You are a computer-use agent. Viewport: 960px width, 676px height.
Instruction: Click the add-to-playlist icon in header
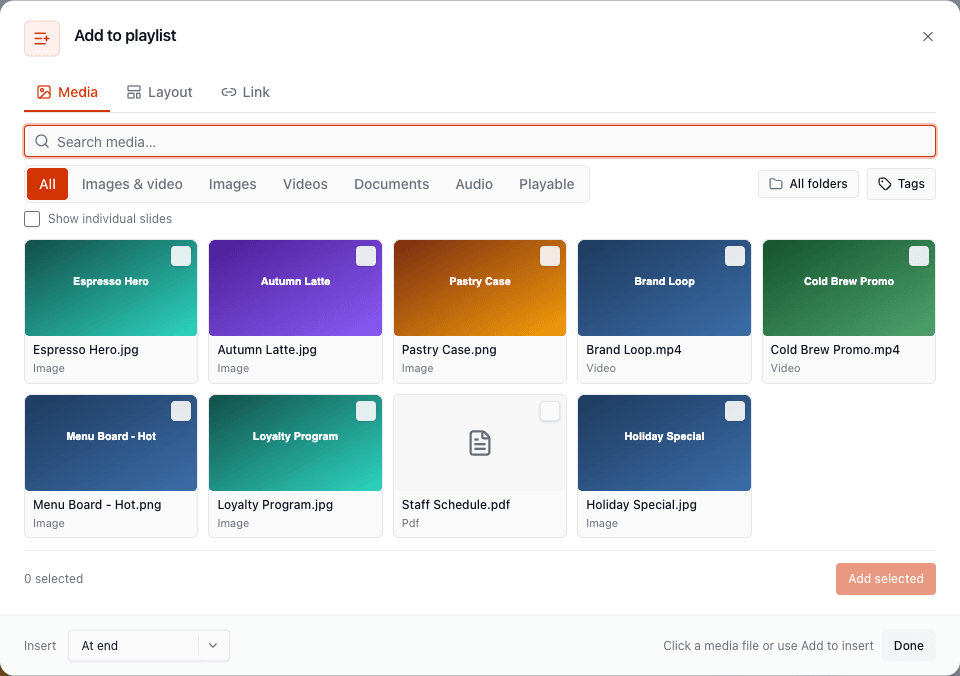(42, 39)
